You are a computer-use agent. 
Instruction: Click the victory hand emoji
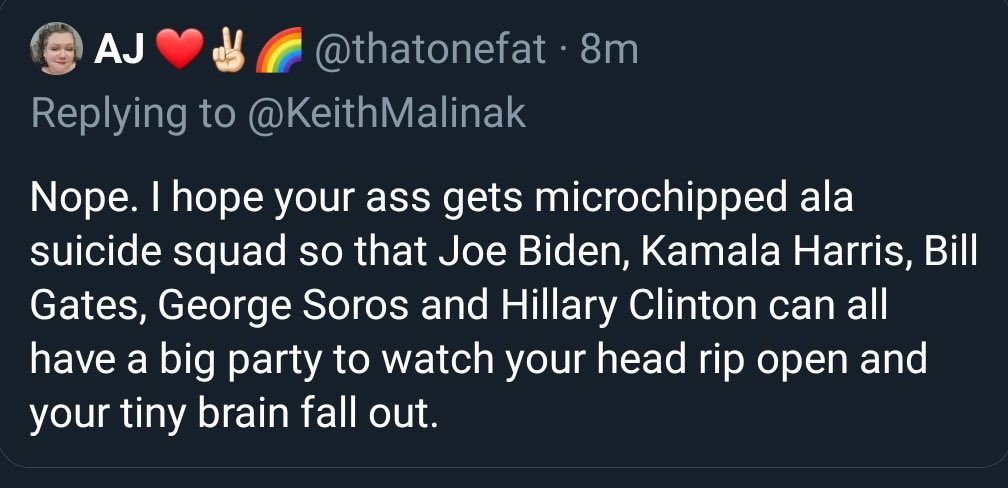[x=226, y=50]
